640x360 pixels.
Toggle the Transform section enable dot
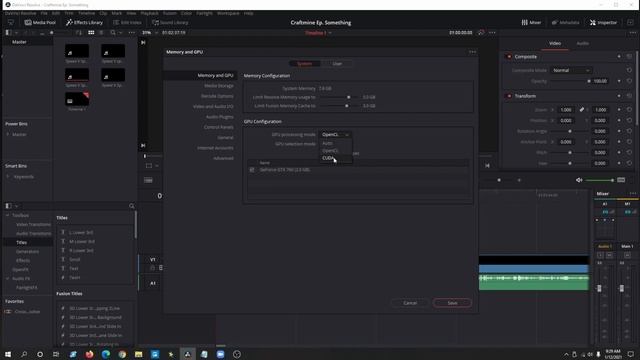[x=509, y=96]
